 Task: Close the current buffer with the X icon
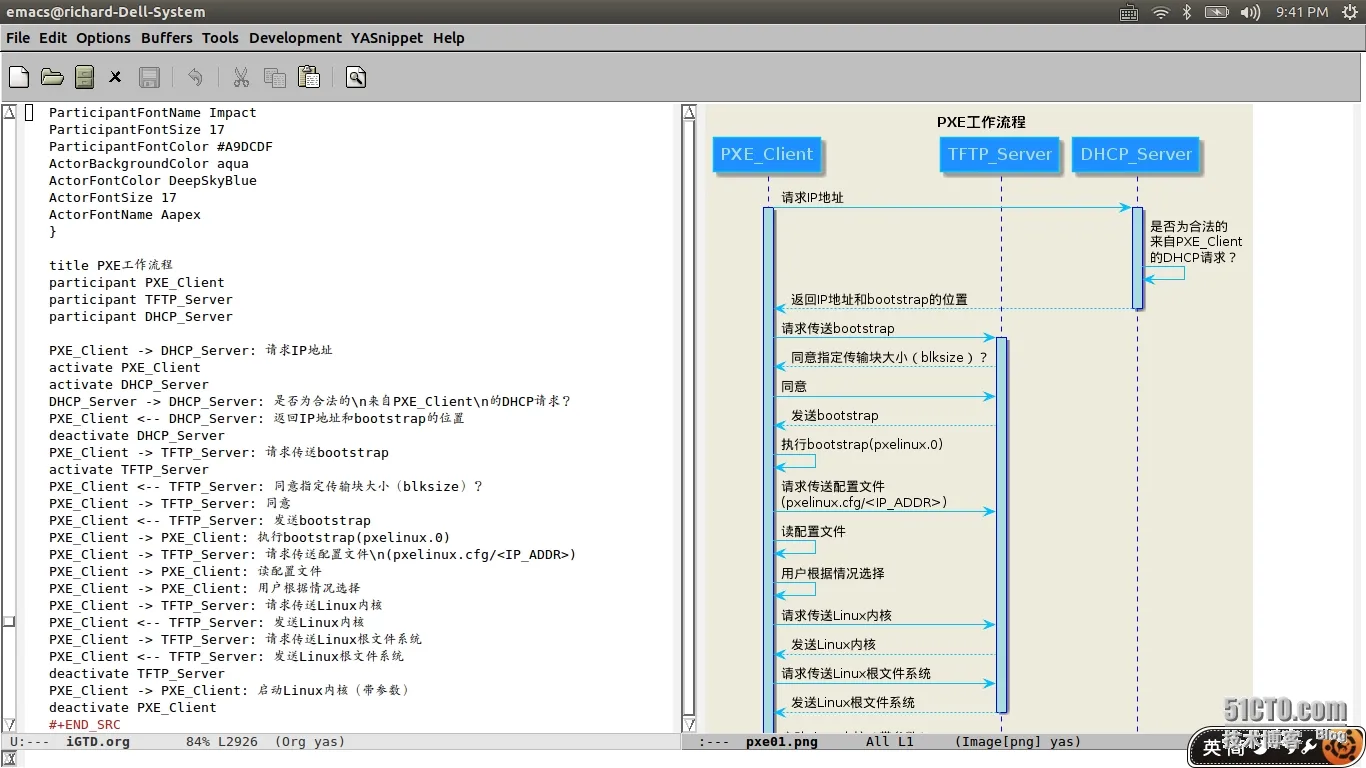[115, 77]
